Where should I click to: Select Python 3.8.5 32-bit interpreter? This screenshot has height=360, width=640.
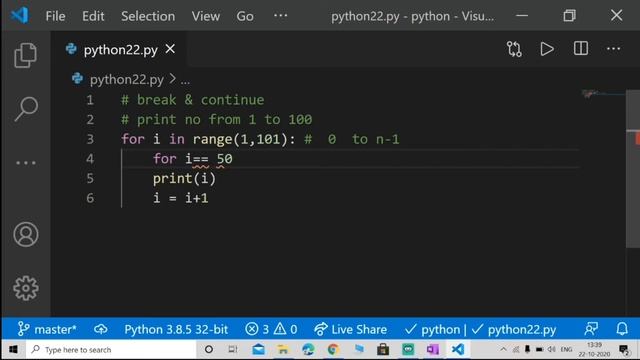coord(176,329)
